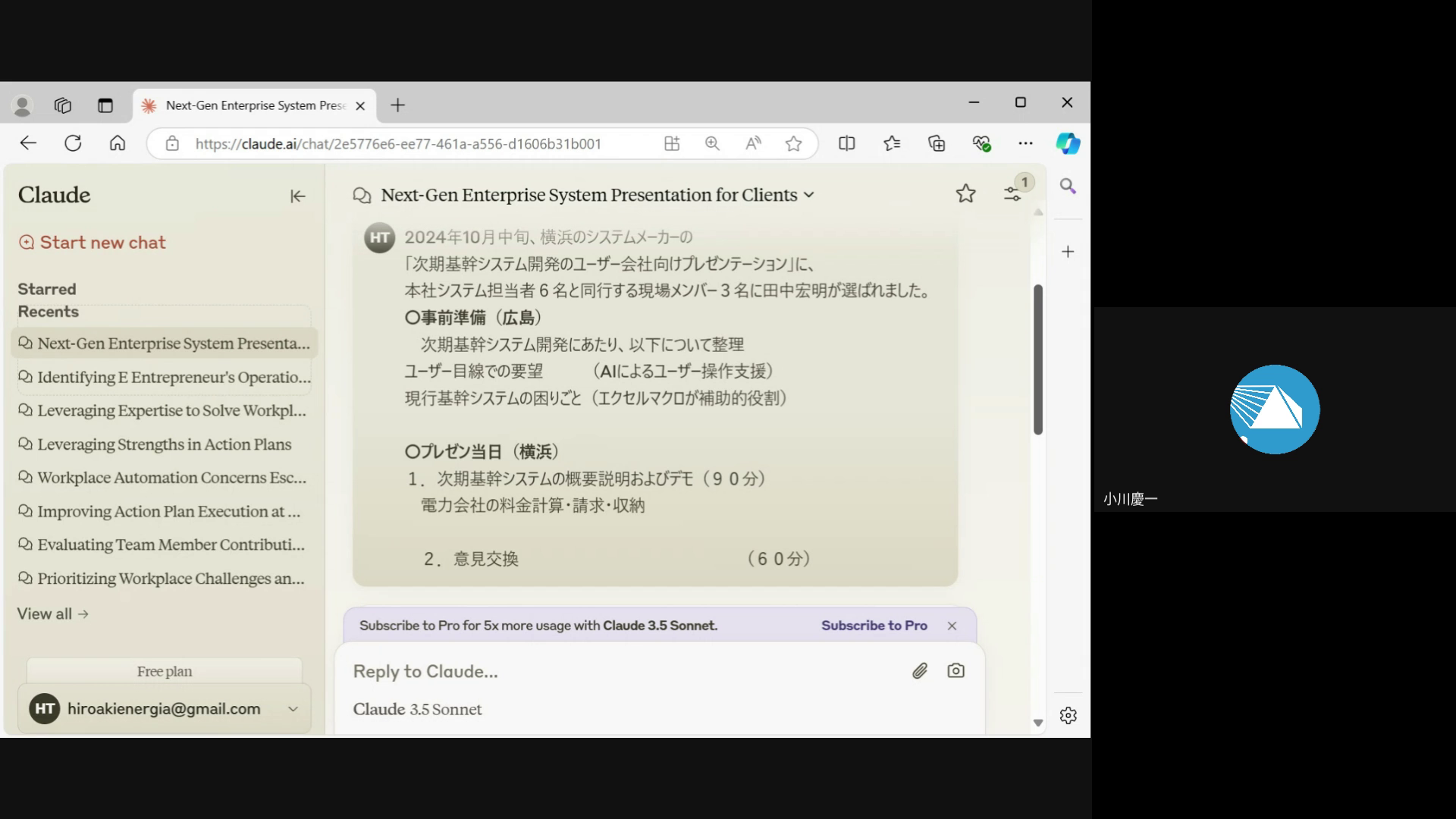1456x819 pixels.
Task: Click Subscribe to Pro link
Action: (x=874, y=626)
